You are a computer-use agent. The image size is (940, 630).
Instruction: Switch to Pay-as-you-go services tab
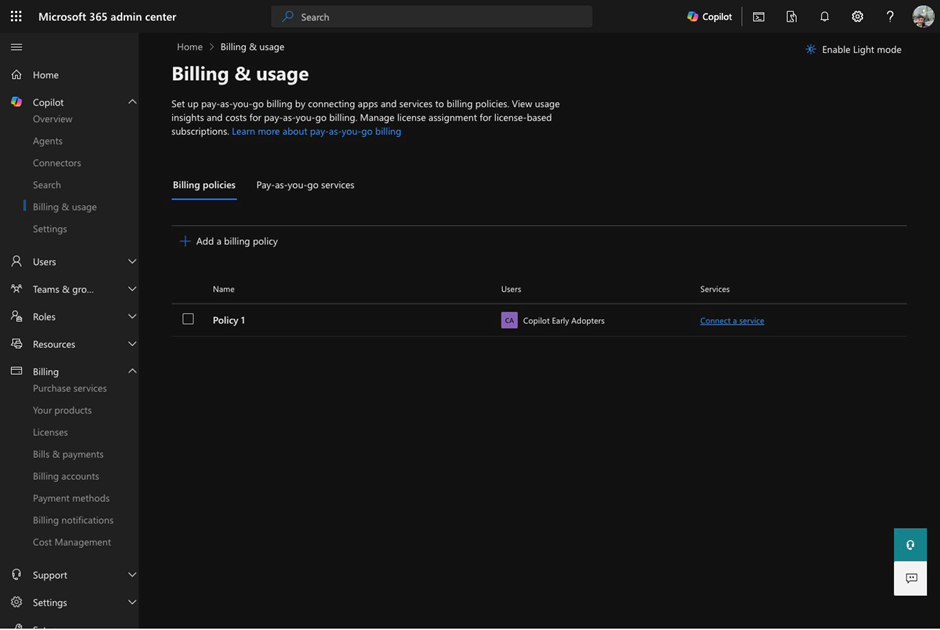[305, 185]
